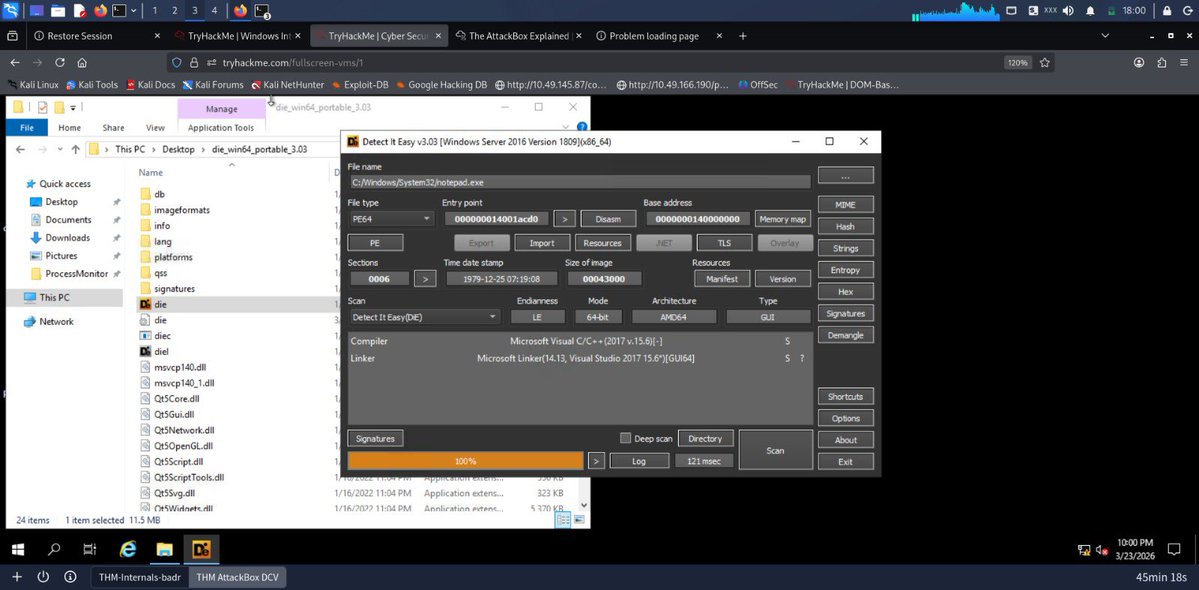Open the Demangle tool
Image resolution: width=1199 pixels, height=590 pixels.
pyautogui.click(x=845, y=335)
